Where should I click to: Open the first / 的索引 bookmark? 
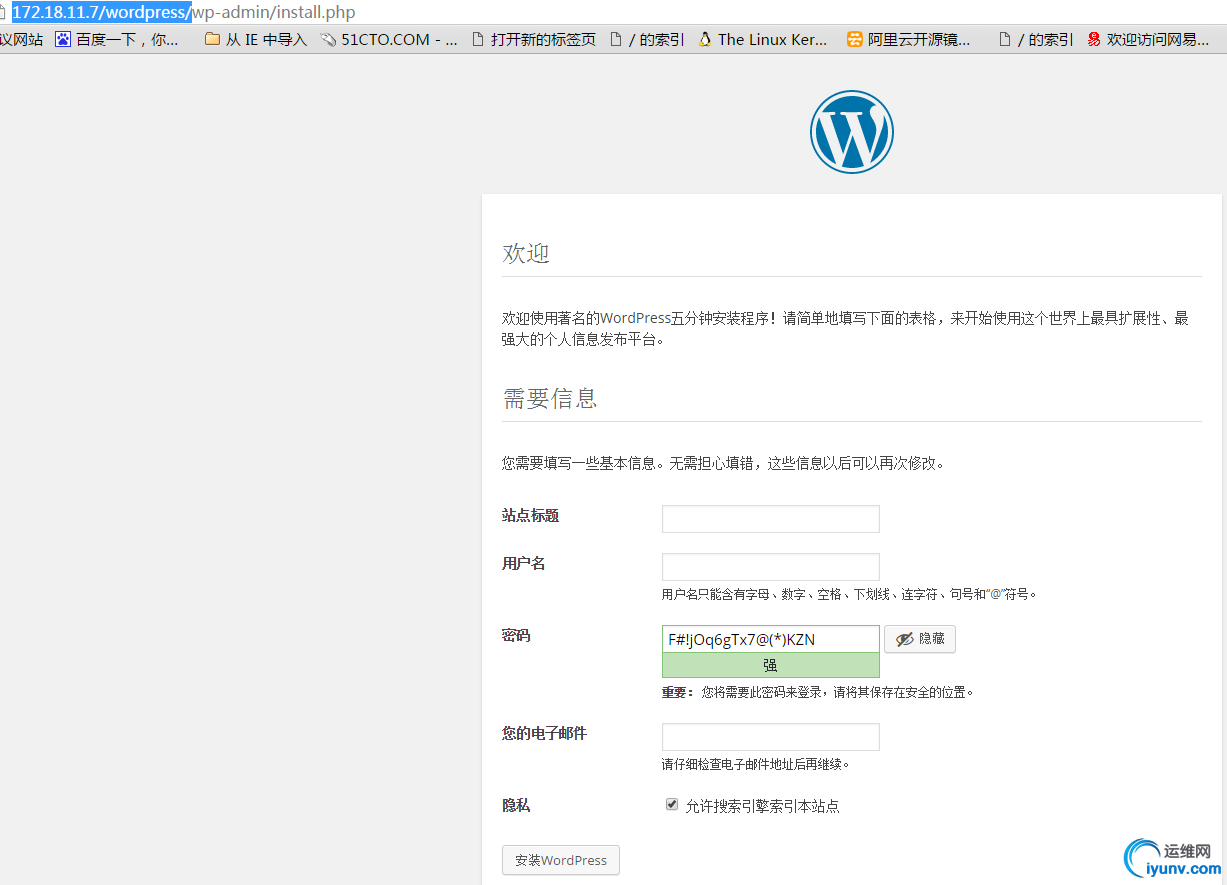(647, 40)
